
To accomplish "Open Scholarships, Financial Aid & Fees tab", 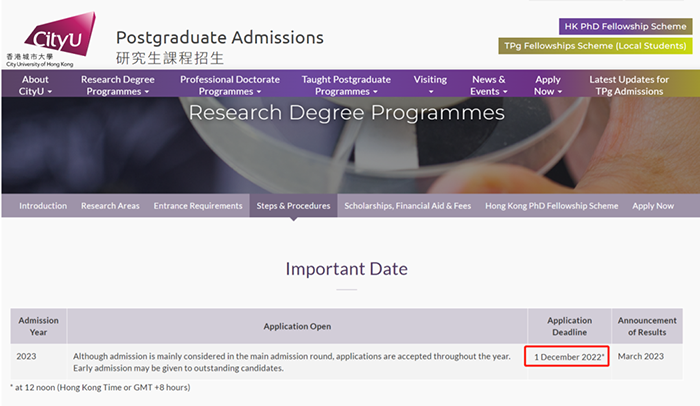I will (407, 206).
